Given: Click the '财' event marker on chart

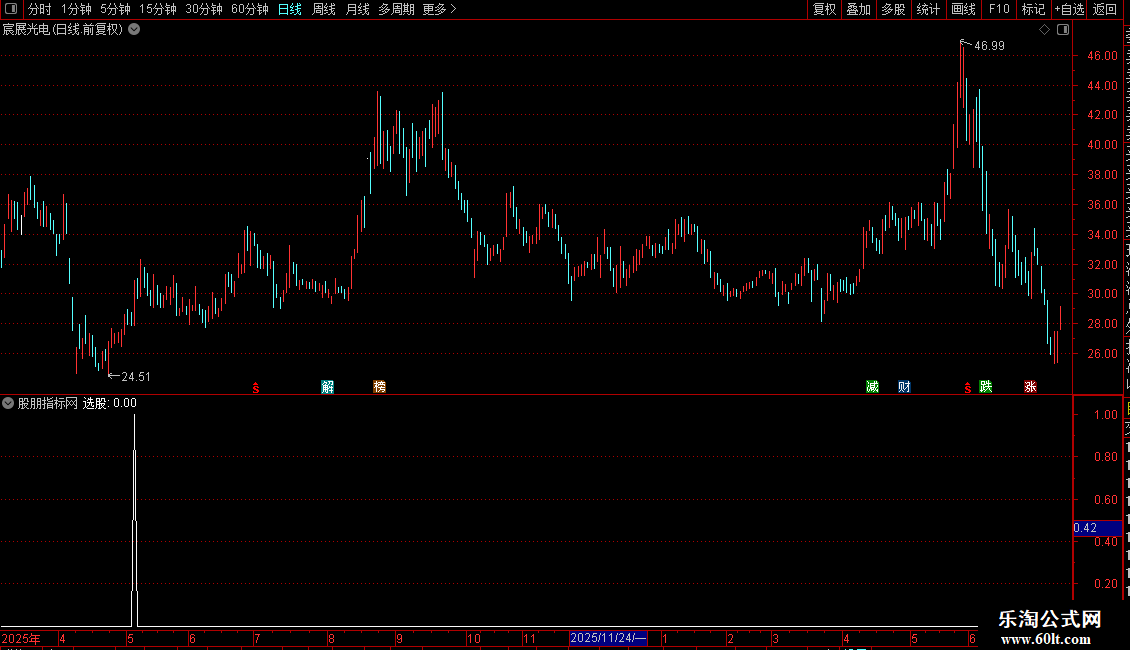Looking at the screenshot, I should coord(904,387).
